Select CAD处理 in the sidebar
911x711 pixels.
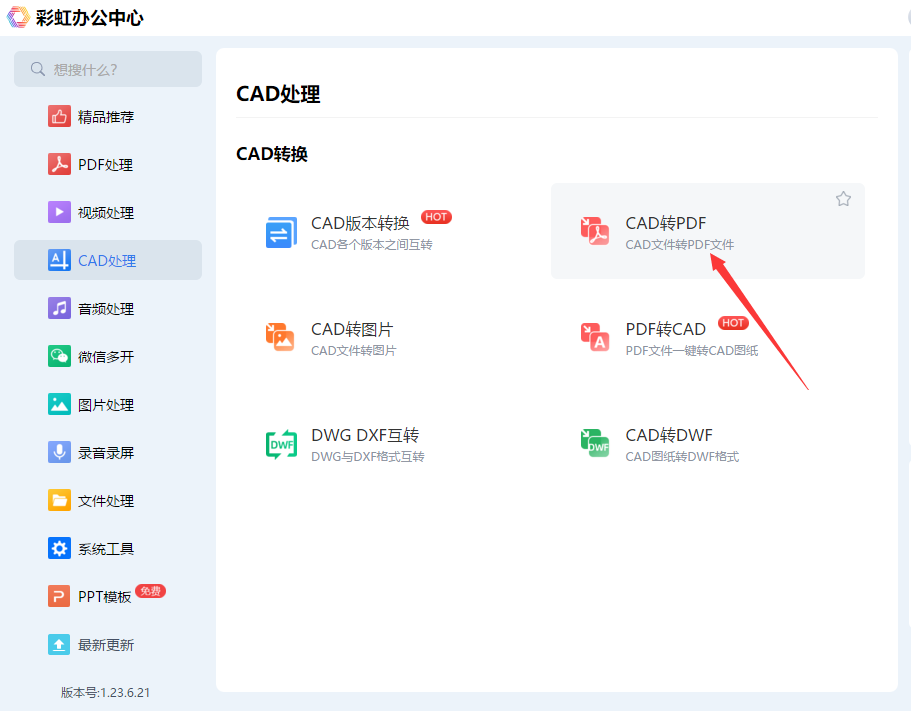[108, 260]
